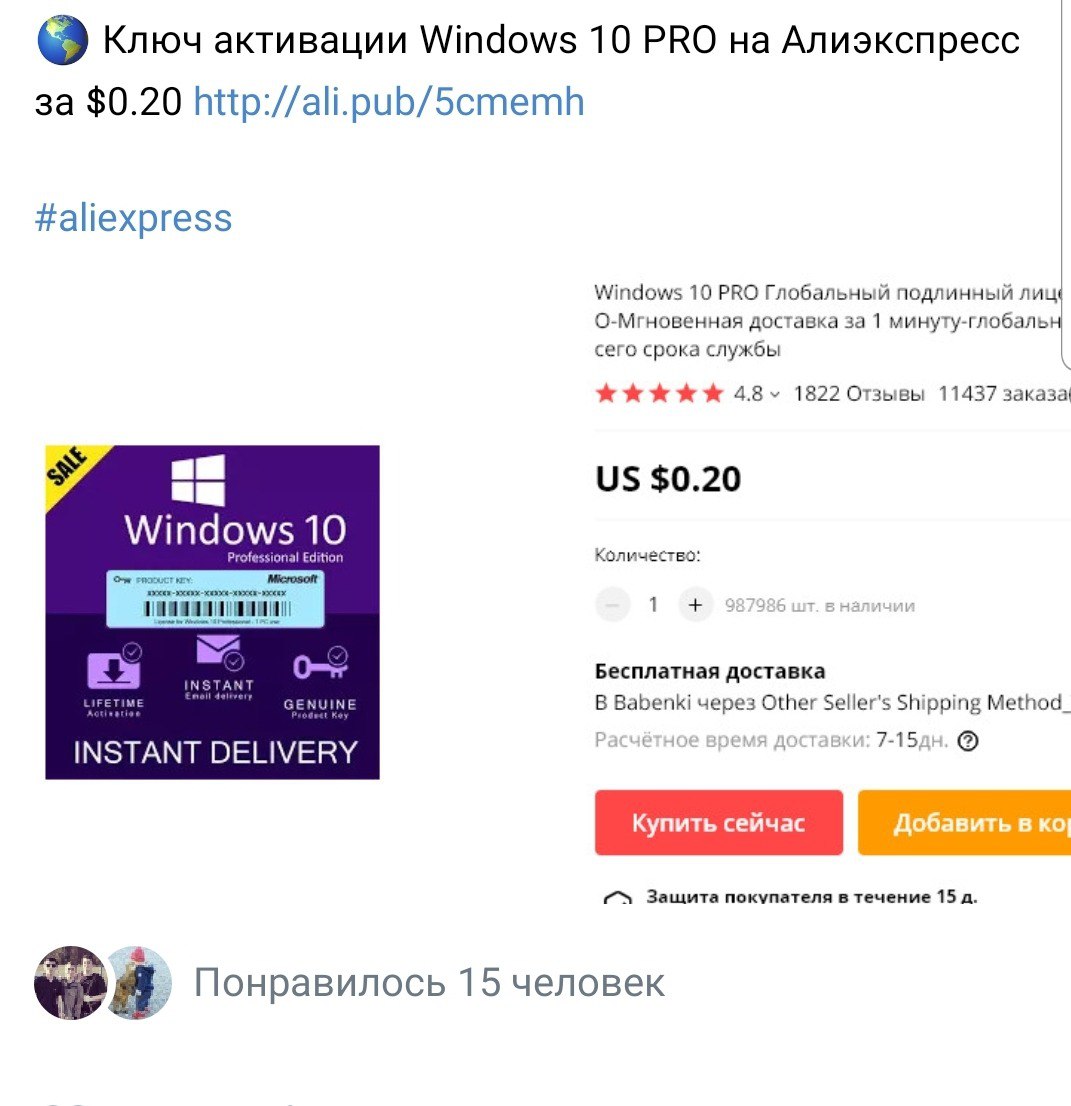Image resolution: width=1071 pixels, height=1106 pixels.
Task: Open second liker's avatar
Action: 140,983
